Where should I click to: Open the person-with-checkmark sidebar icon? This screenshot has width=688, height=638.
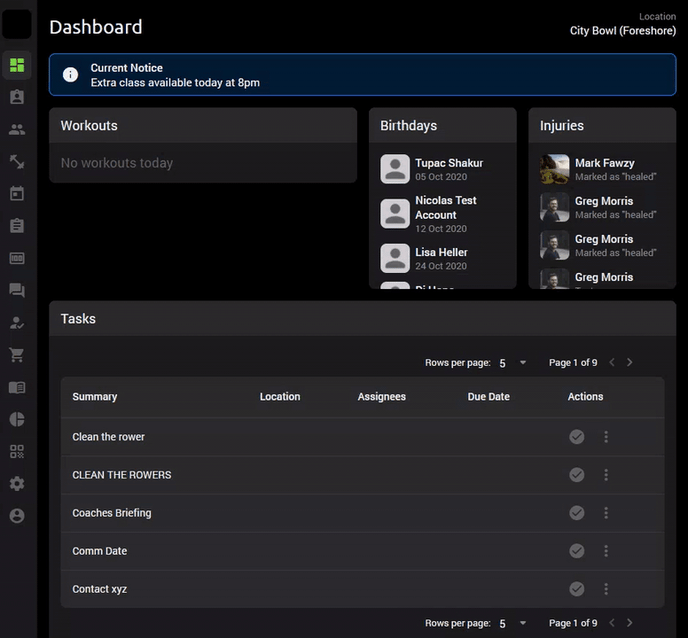pos(17,323)
